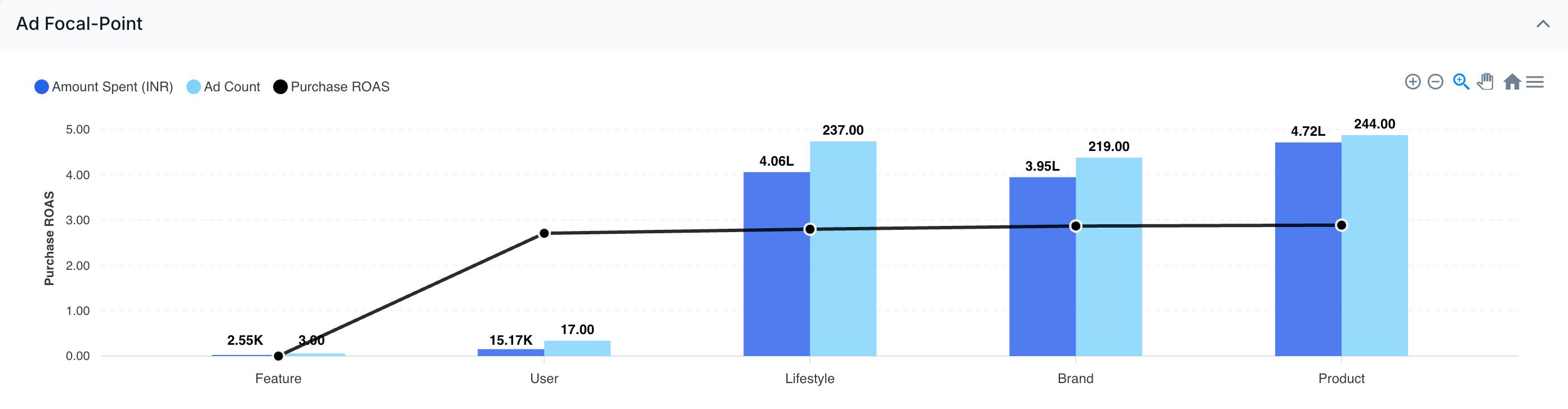Activate the selection zoom magnifier tool

[x=1461, y=82]
